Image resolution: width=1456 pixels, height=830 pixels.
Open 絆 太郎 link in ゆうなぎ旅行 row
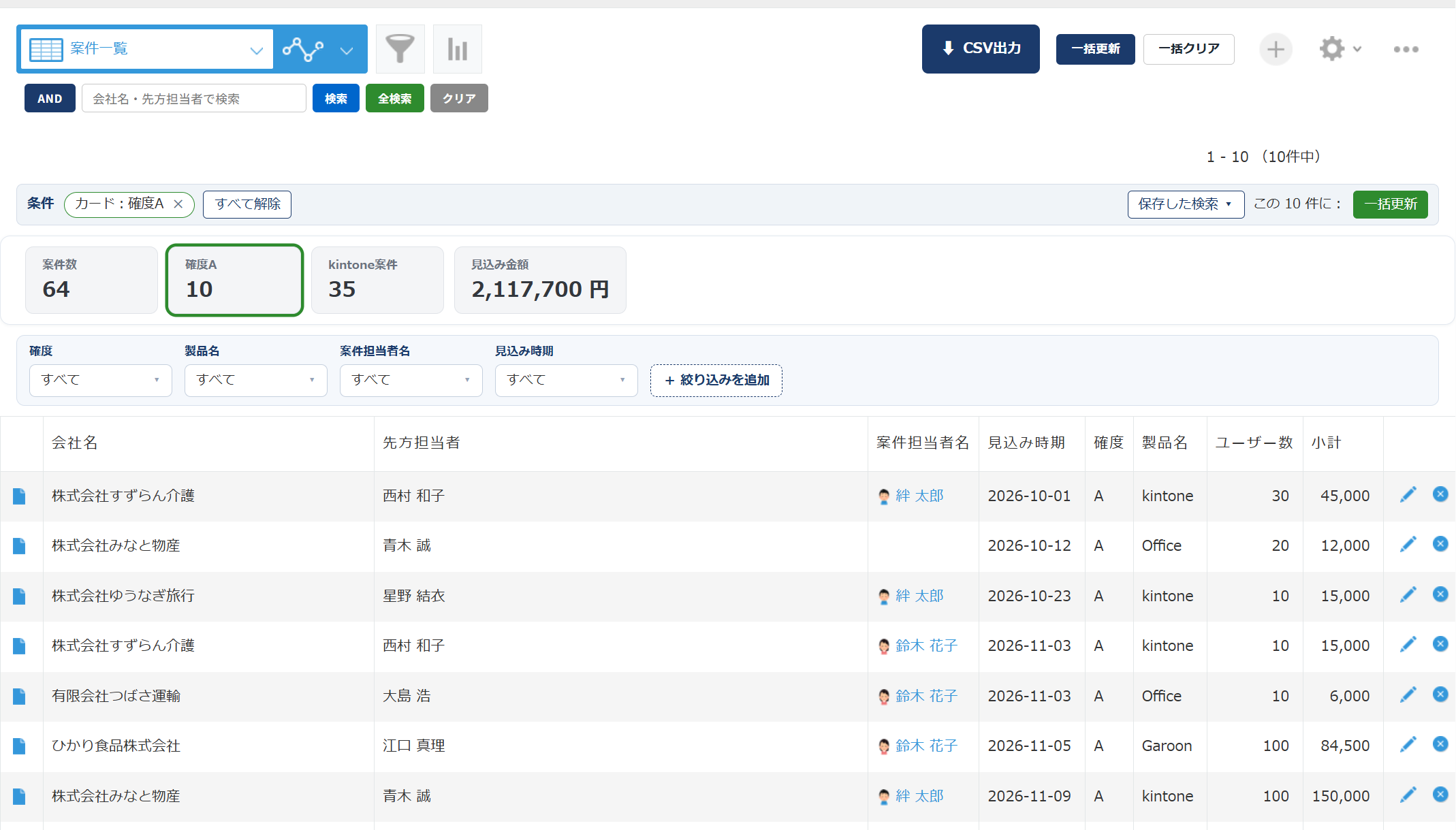[919, 596]
